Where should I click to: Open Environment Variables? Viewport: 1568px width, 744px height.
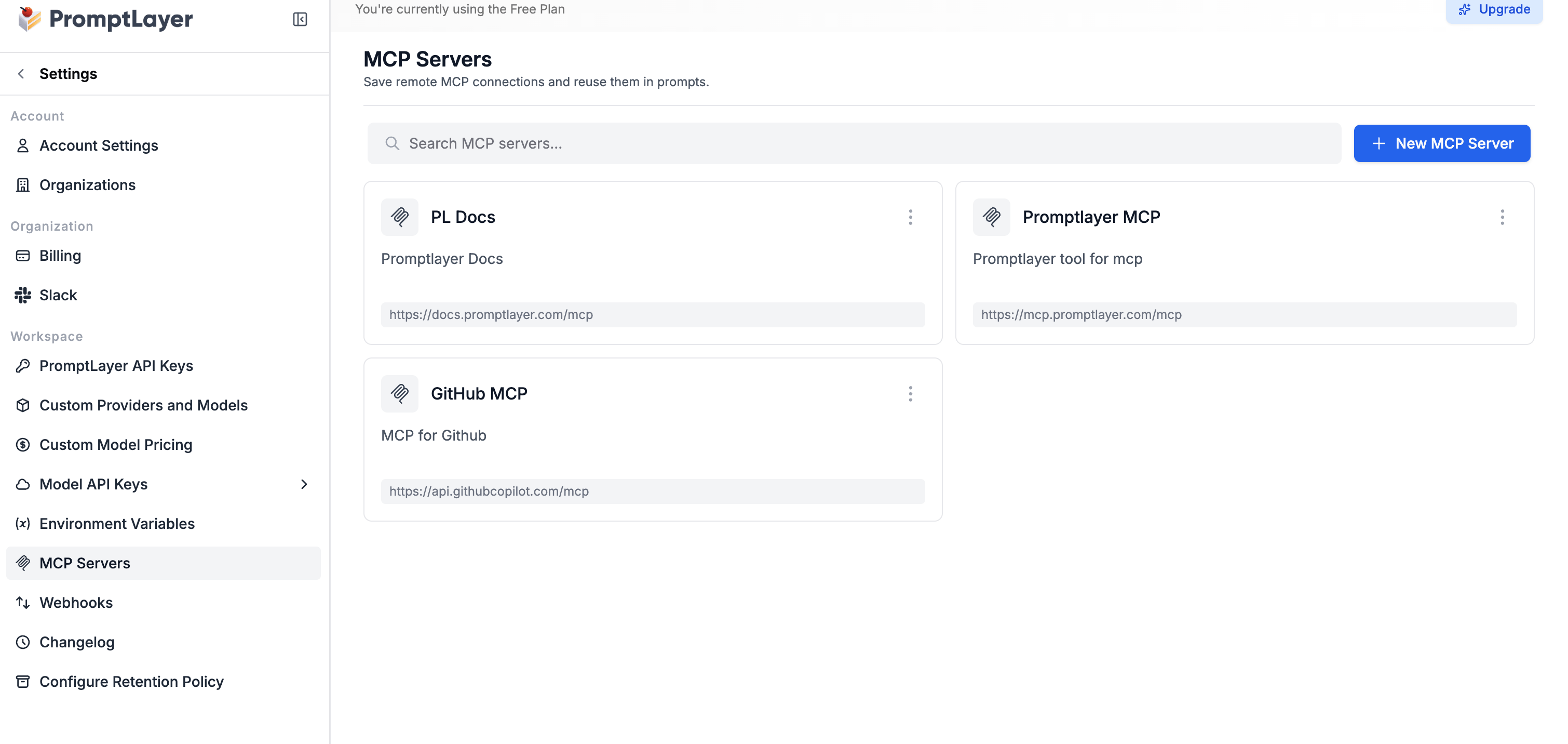pos(163,523)
